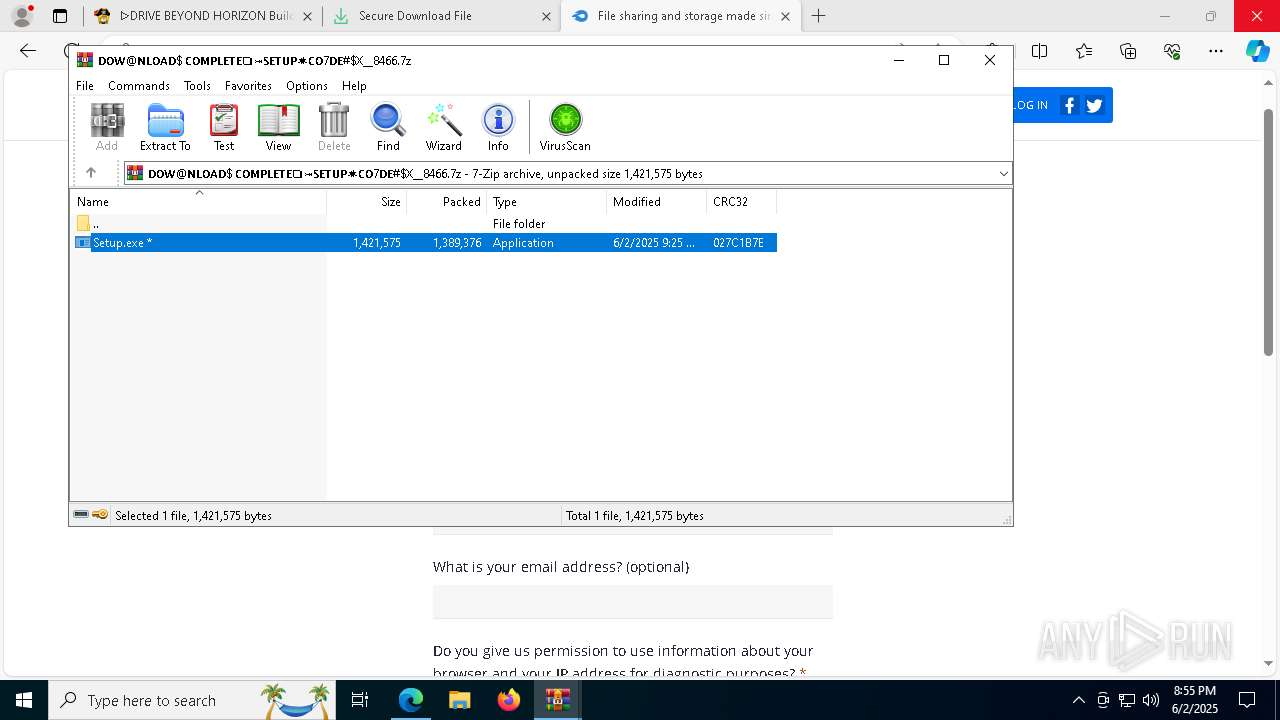Click the Facebook icon on webpage
Image resolution: width=1280 pixels, height=720 pixels.
tap(1070, 105)
